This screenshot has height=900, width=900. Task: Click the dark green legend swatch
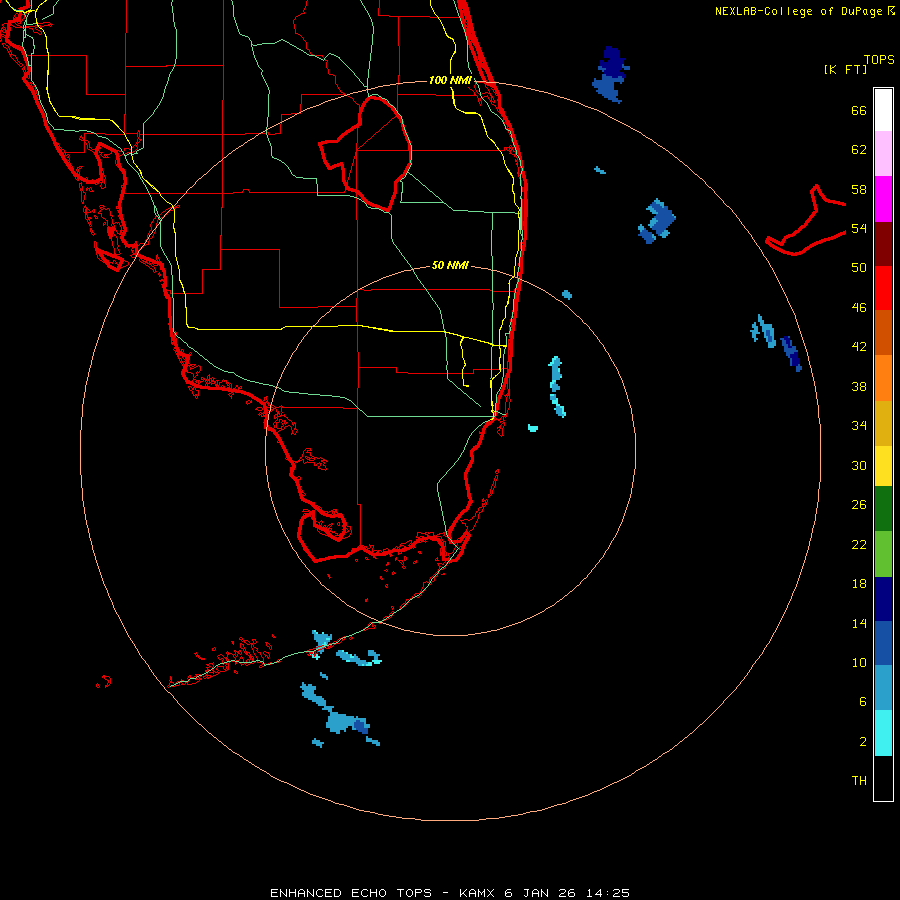(x=883, y=509)
